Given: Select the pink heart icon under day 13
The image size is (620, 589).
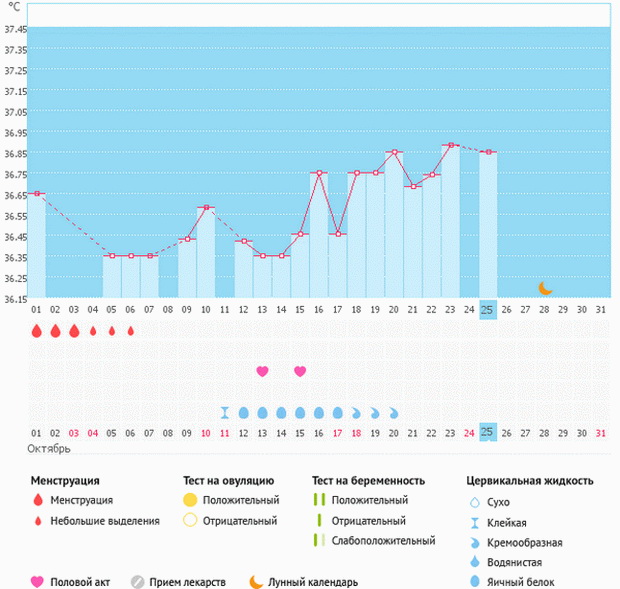Looking at the screenshot, I should point(262,371).
